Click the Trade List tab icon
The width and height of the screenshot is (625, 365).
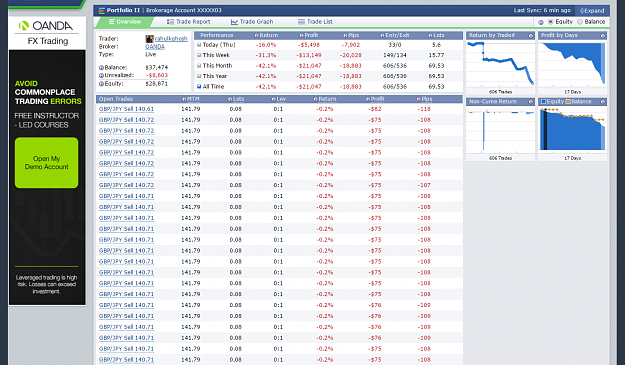(301, 22)
